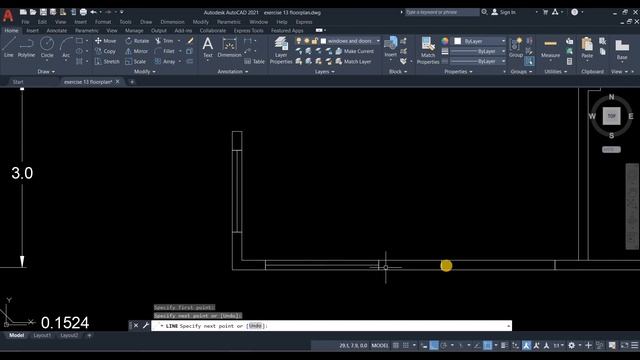This screenshot has width=640, height=360.
Task: Open the Parametric menu in menu bar
Action: click(x=229, y=22)
